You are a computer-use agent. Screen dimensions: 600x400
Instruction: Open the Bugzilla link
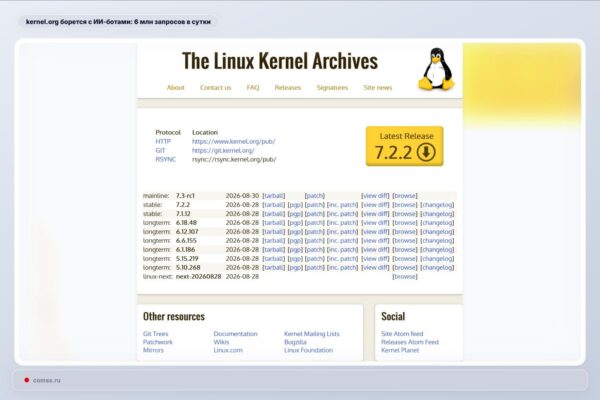click(x=295, y=342)
